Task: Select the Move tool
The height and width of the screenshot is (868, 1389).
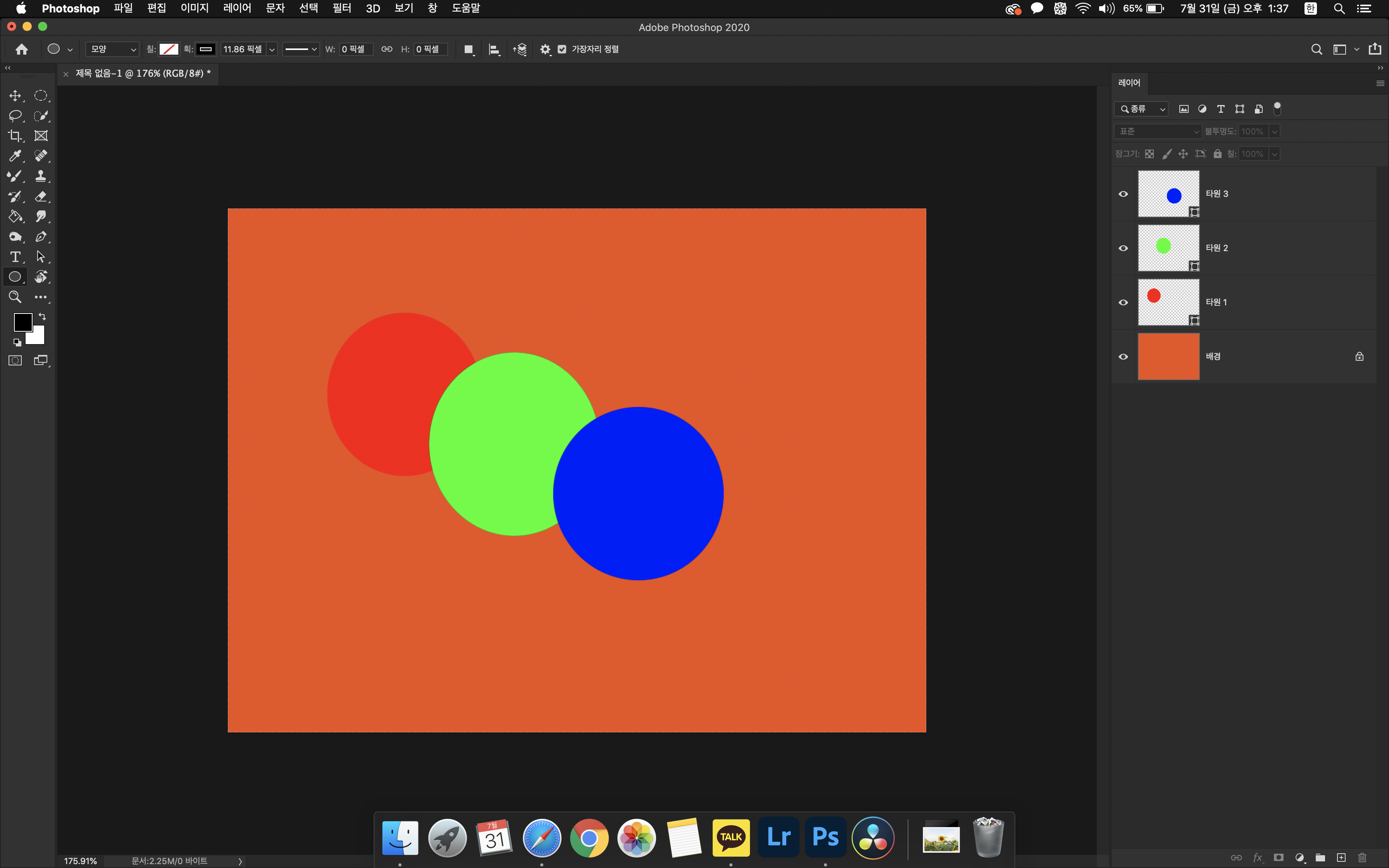Action: (x=15, y=96)
